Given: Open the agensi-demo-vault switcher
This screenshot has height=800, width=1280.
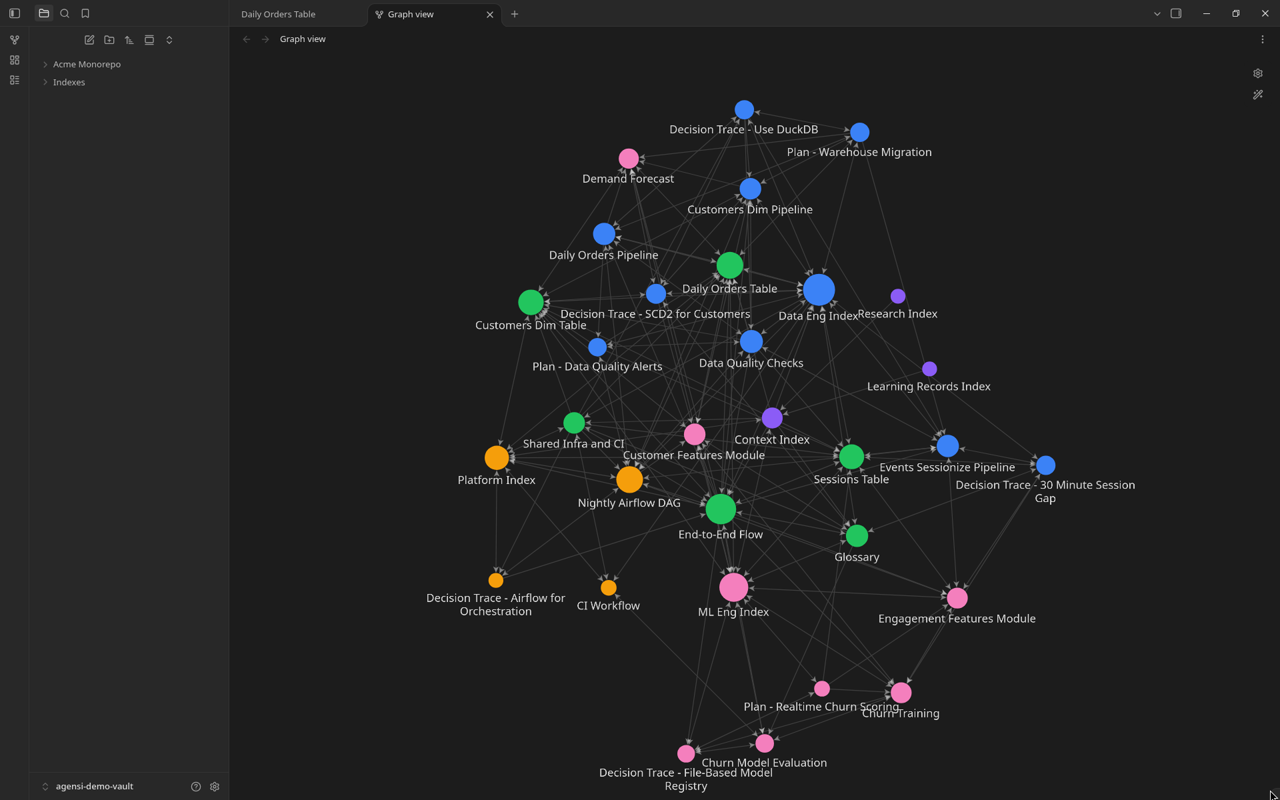Looking at the screenshot, I should point(87,787).
